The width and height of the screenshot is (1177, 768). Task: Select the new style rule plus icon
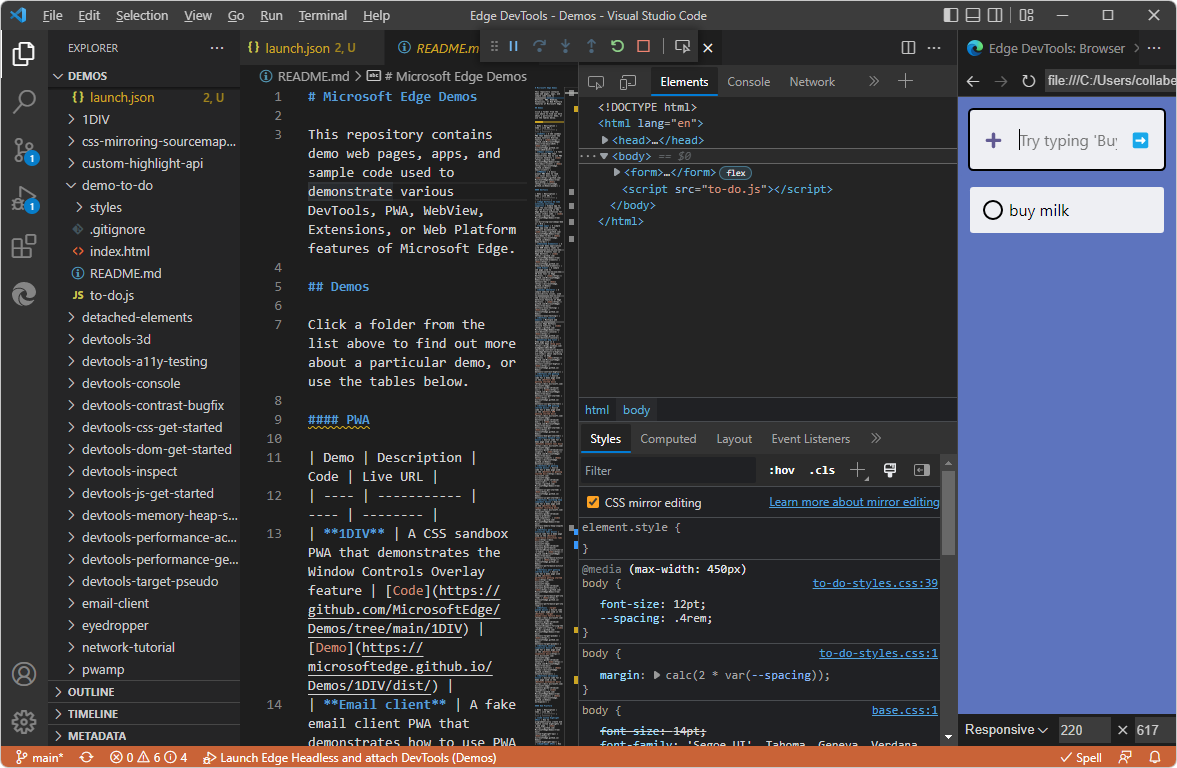pos(856,470)
